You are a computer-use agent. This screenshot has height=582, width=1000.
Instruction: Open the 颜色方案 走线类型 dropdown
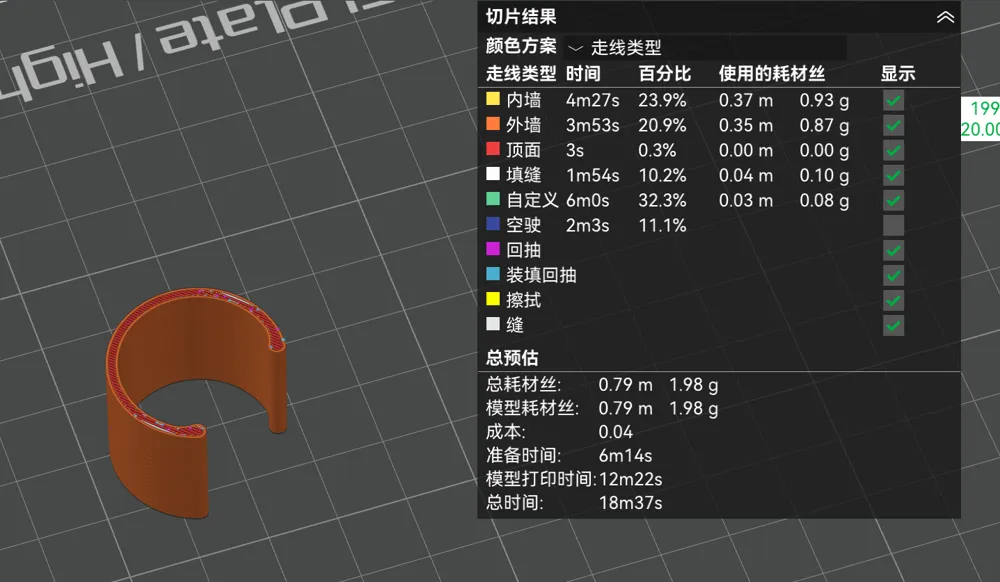point(705,47)
